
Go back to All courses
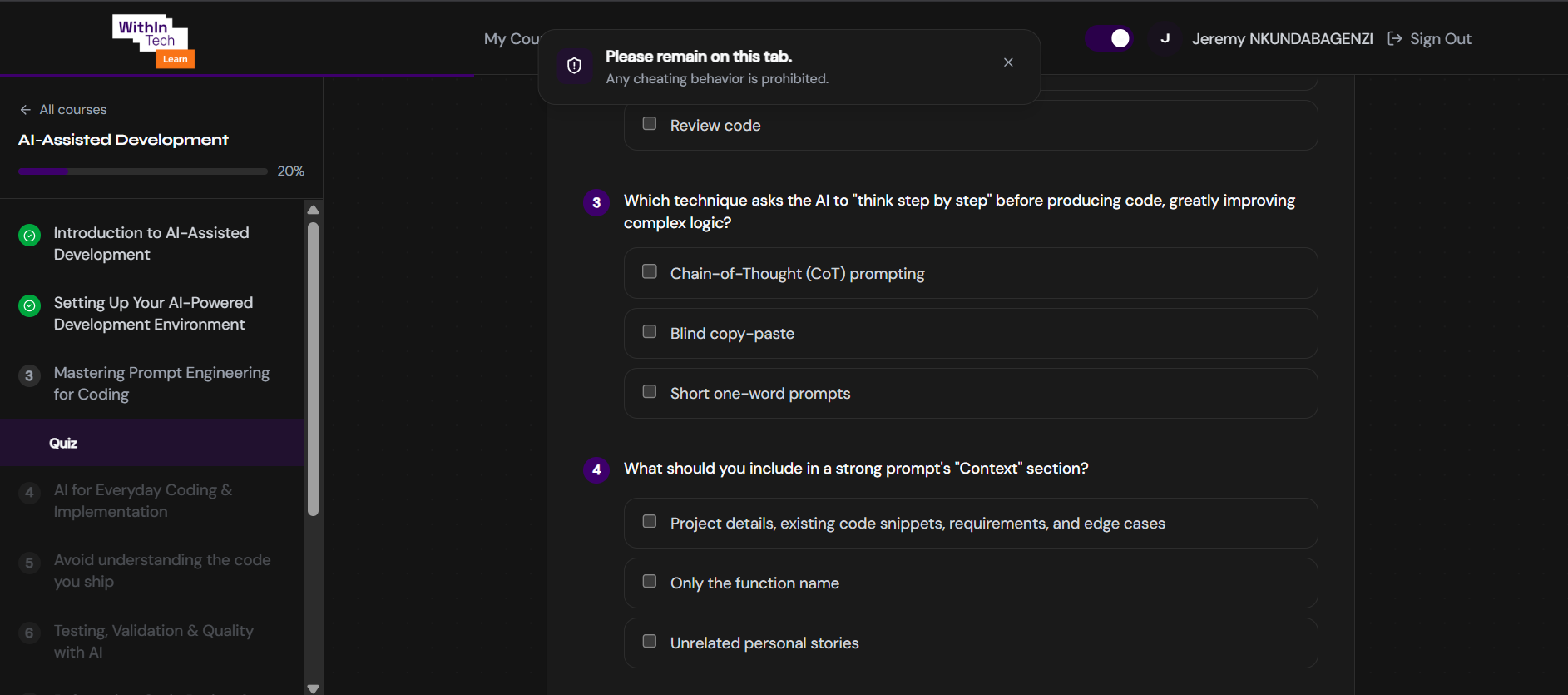click(64, 110)
